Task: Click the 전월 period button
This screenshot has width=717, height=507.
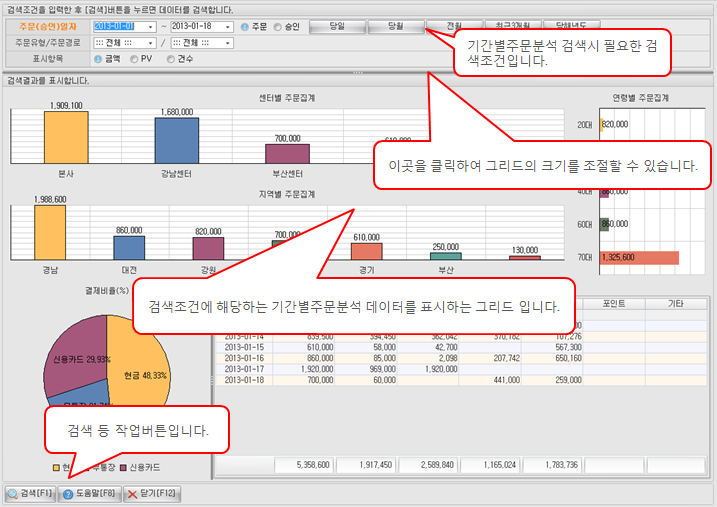Action: point(454,25)
